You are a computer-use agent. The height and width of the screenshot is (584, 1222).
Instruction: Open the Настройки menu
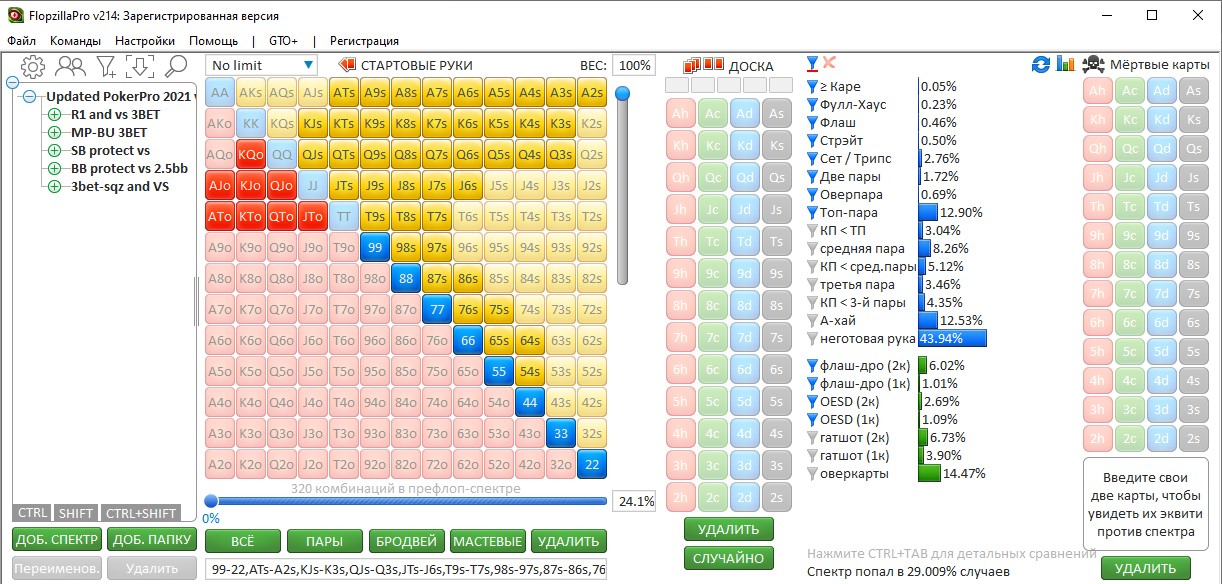point(145,41)
